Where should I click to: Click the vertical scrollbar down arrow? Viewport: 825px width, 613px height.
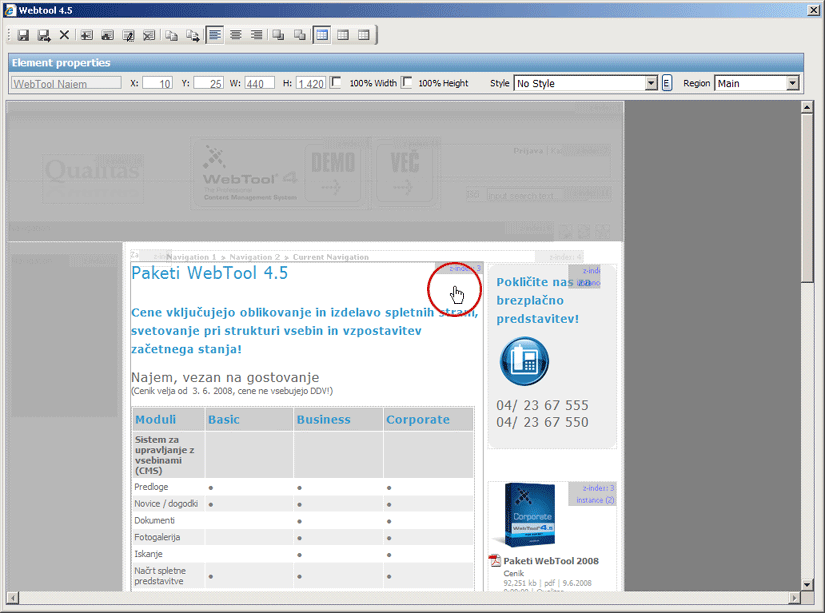point(808,584)
